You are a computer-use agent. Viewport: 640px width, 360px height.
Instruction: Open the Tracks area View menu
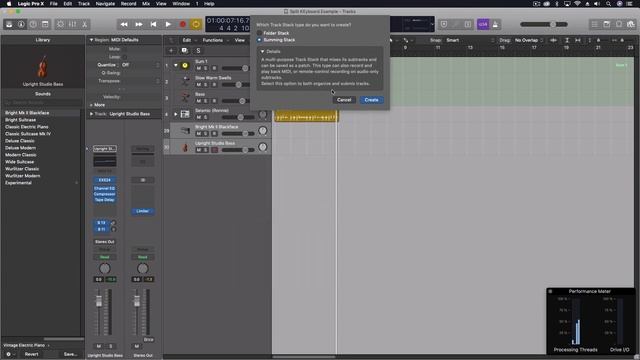(240, 40)
